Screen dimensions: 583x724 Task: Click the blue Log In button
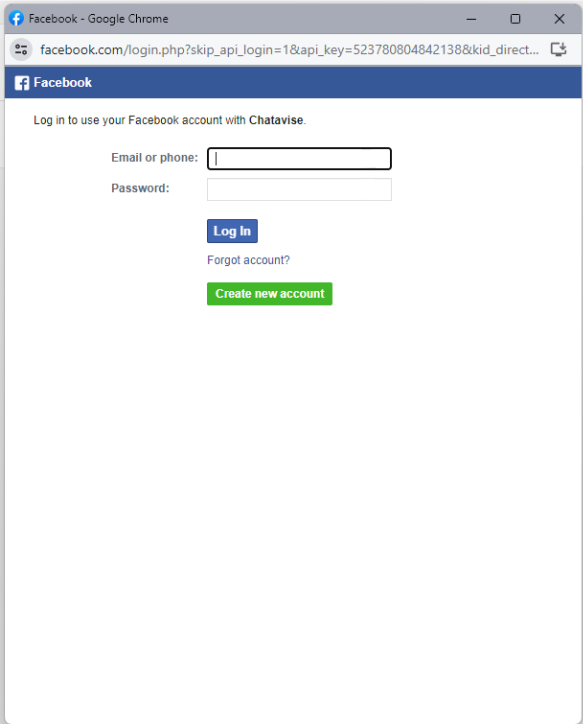(232, 231)
